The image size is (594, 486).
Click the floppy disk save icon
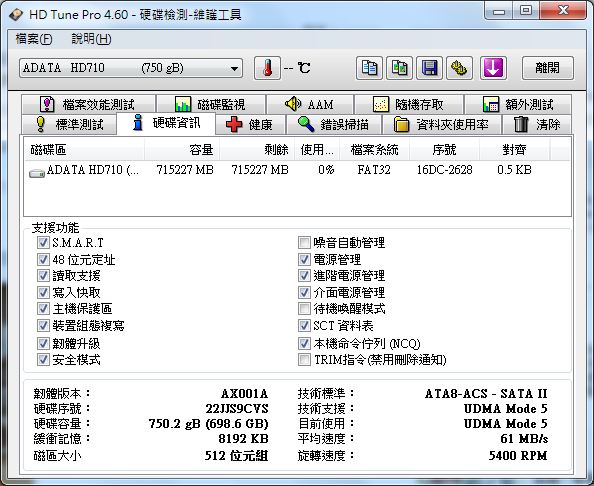click(429, 68)
